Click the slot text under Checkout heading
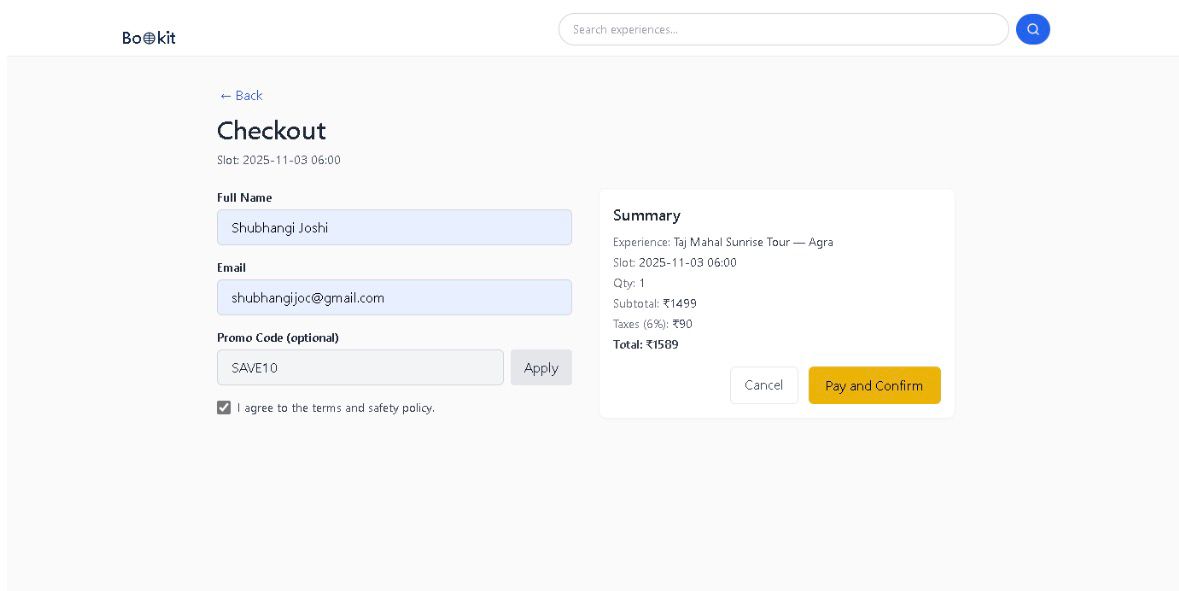 click(279, 160)
